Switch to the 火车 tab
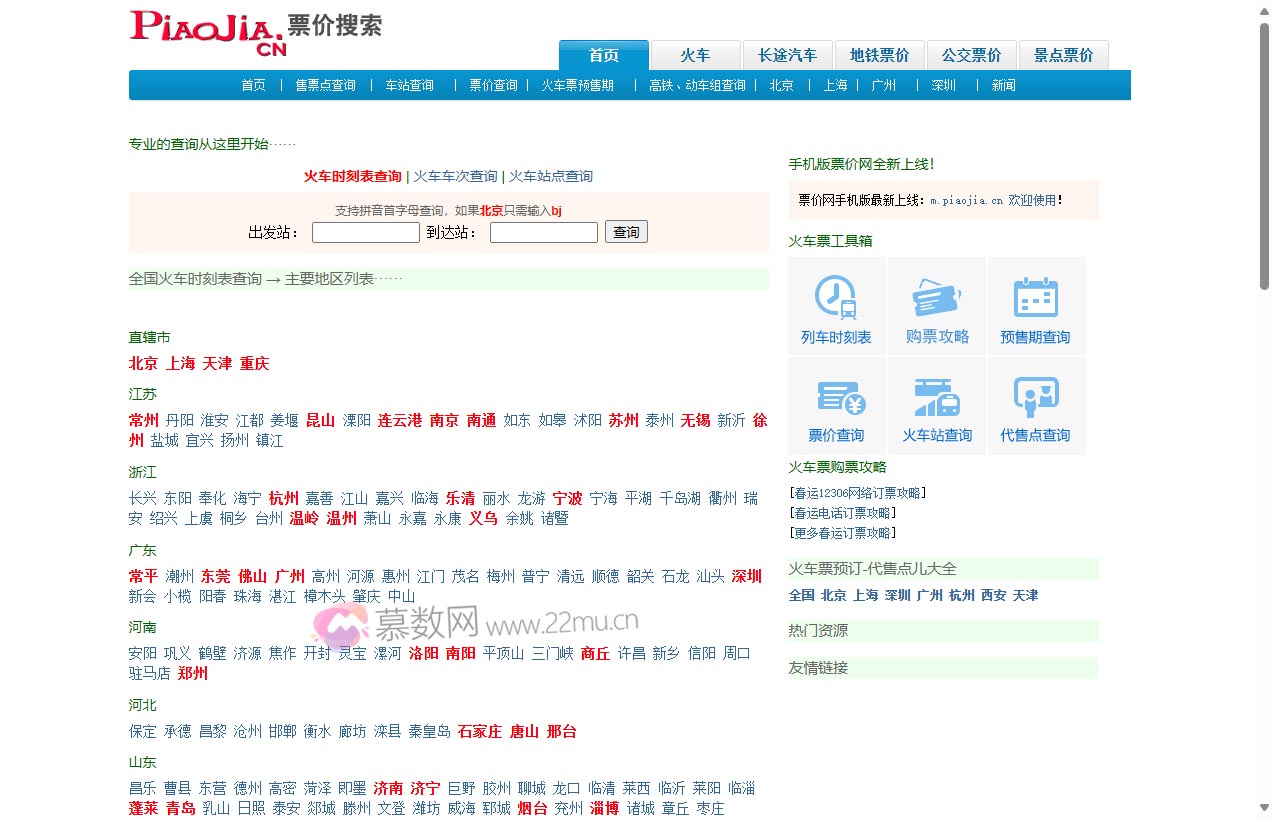This screenshot has width=1272, height=819. [695, 55]
